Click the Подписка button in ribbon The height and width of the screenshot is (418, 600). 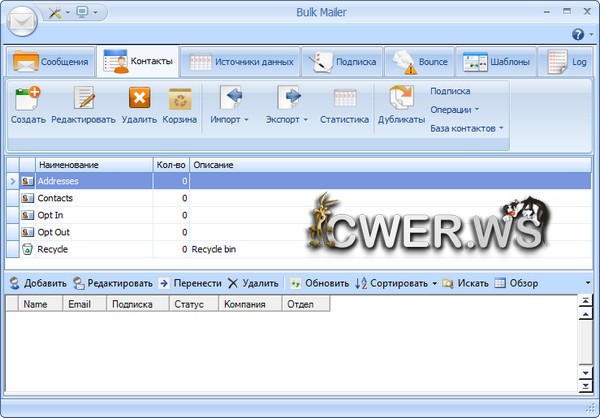449,90
